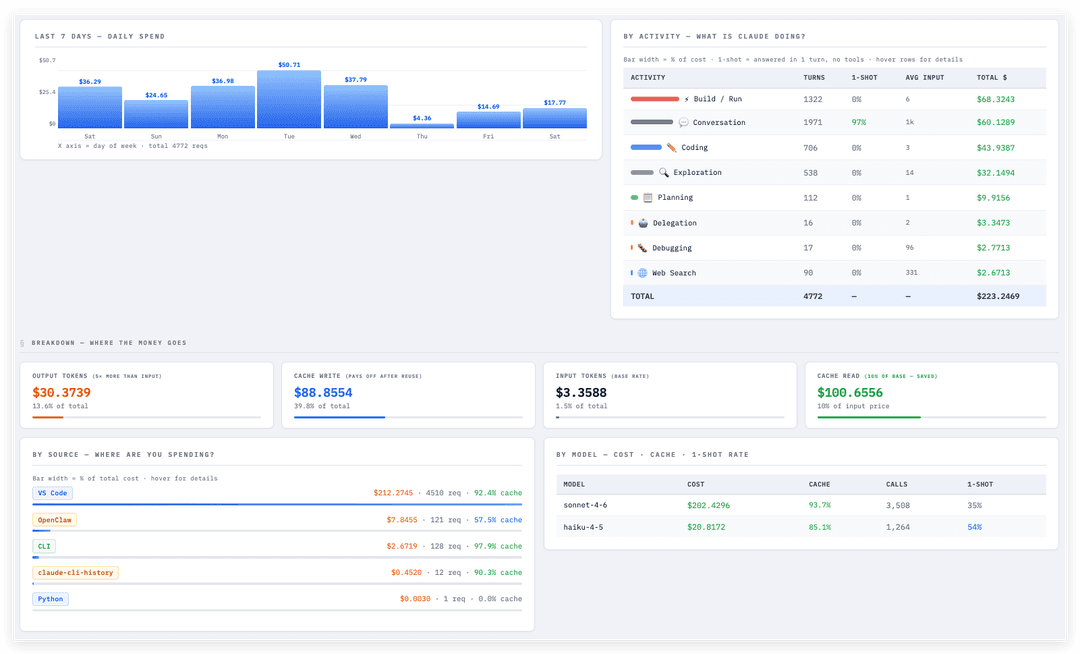The image size is (1080, 654).
Task: Click the bug icon next to Debugging
Action: 643,248
